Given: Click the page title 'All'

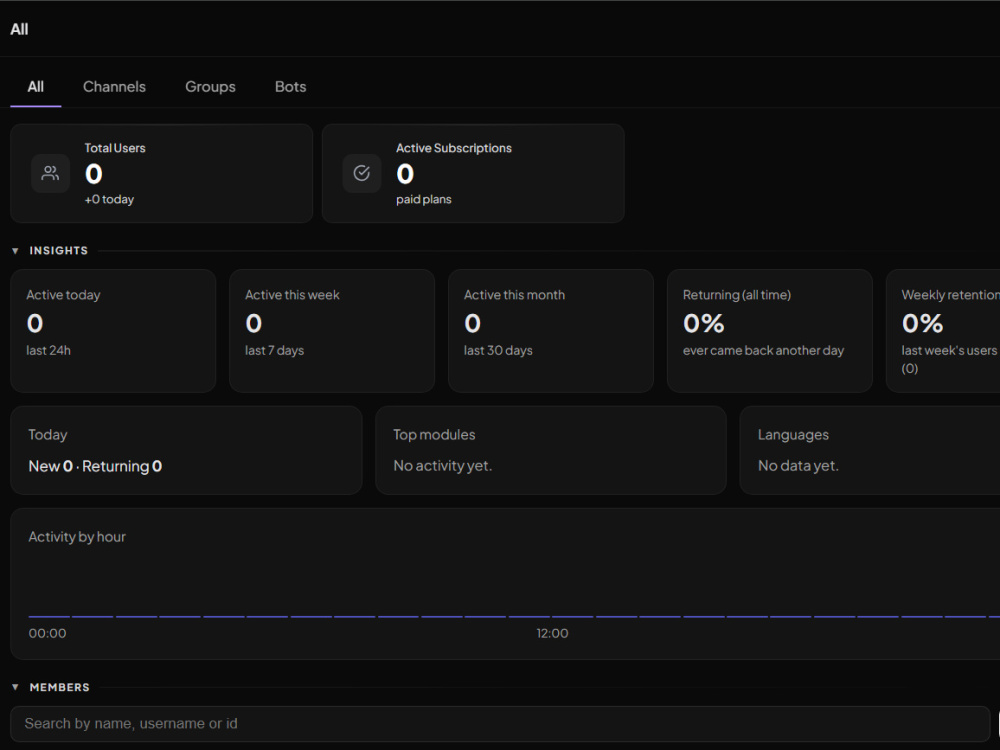Looking at the screenshot, I should [19, 29].
